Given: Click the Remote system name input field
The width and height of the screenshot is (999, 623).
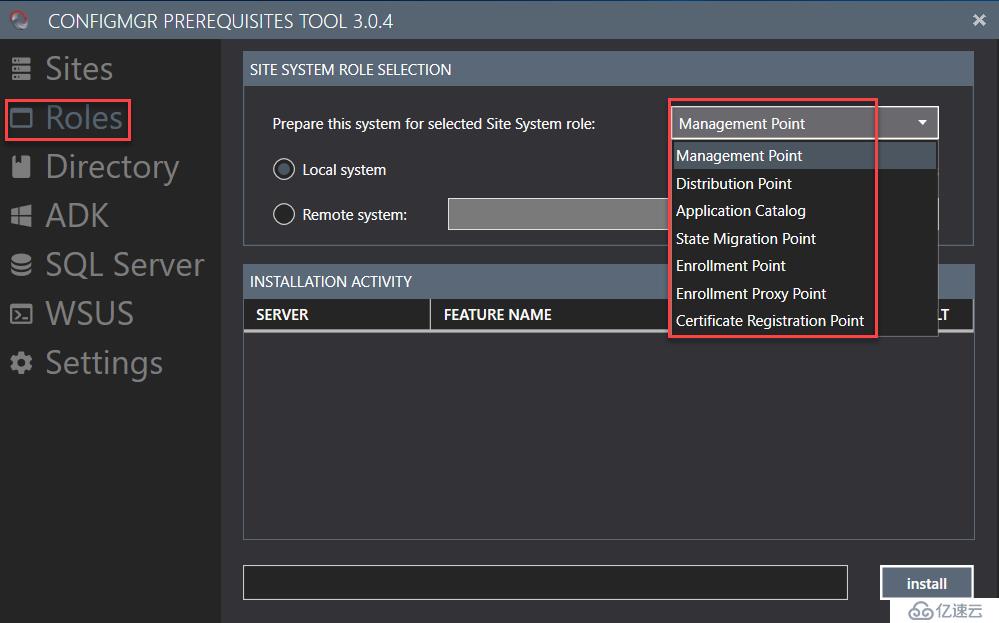Looking at the screenshot, I should tap(558, 214).
